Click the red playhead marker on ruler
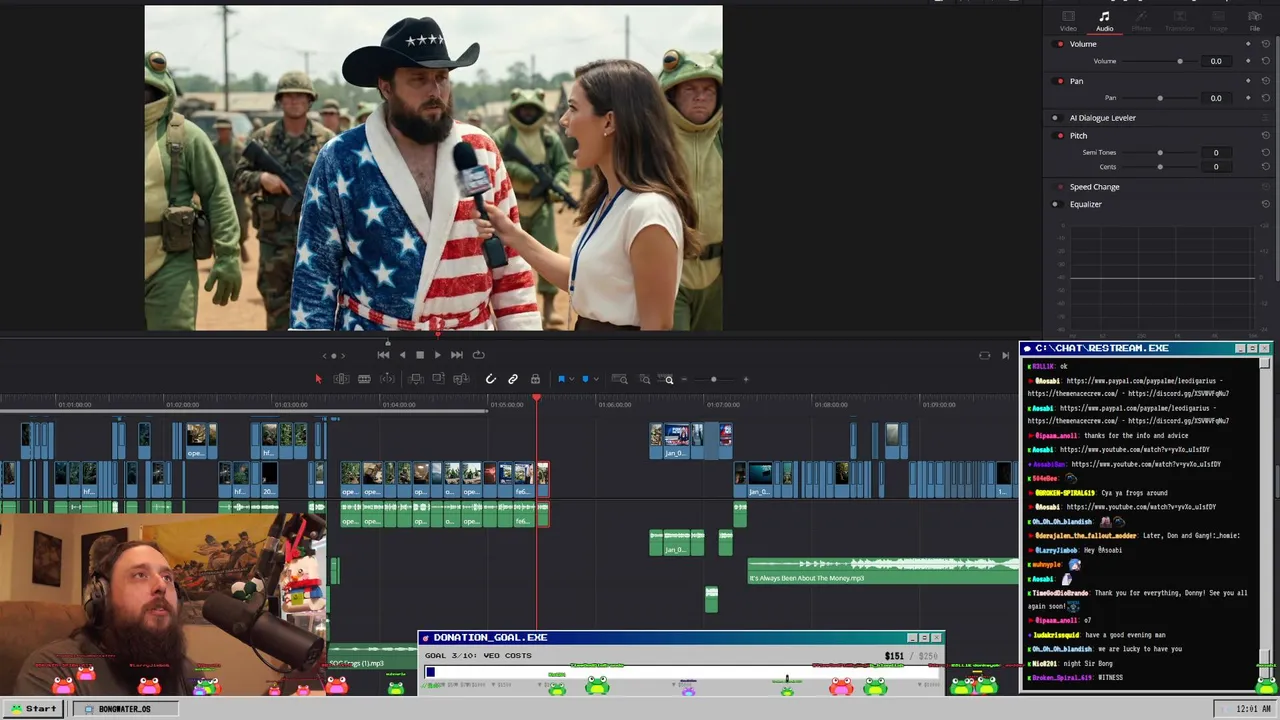Image resolution: width=1280 pixels, height=720 pixels. point(537,400)
